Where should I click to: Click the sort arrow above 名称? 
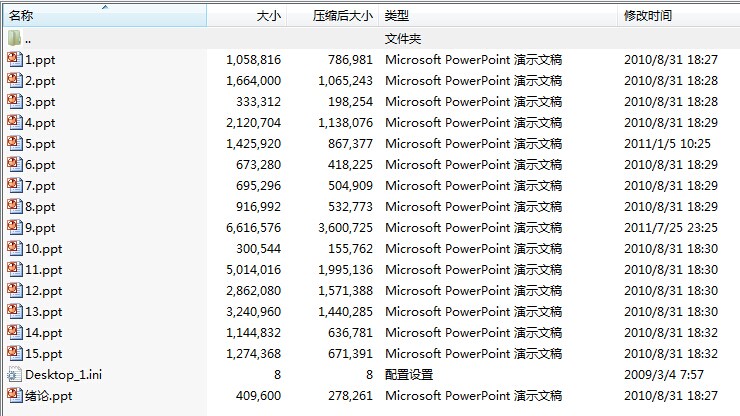tap(105, 7)
